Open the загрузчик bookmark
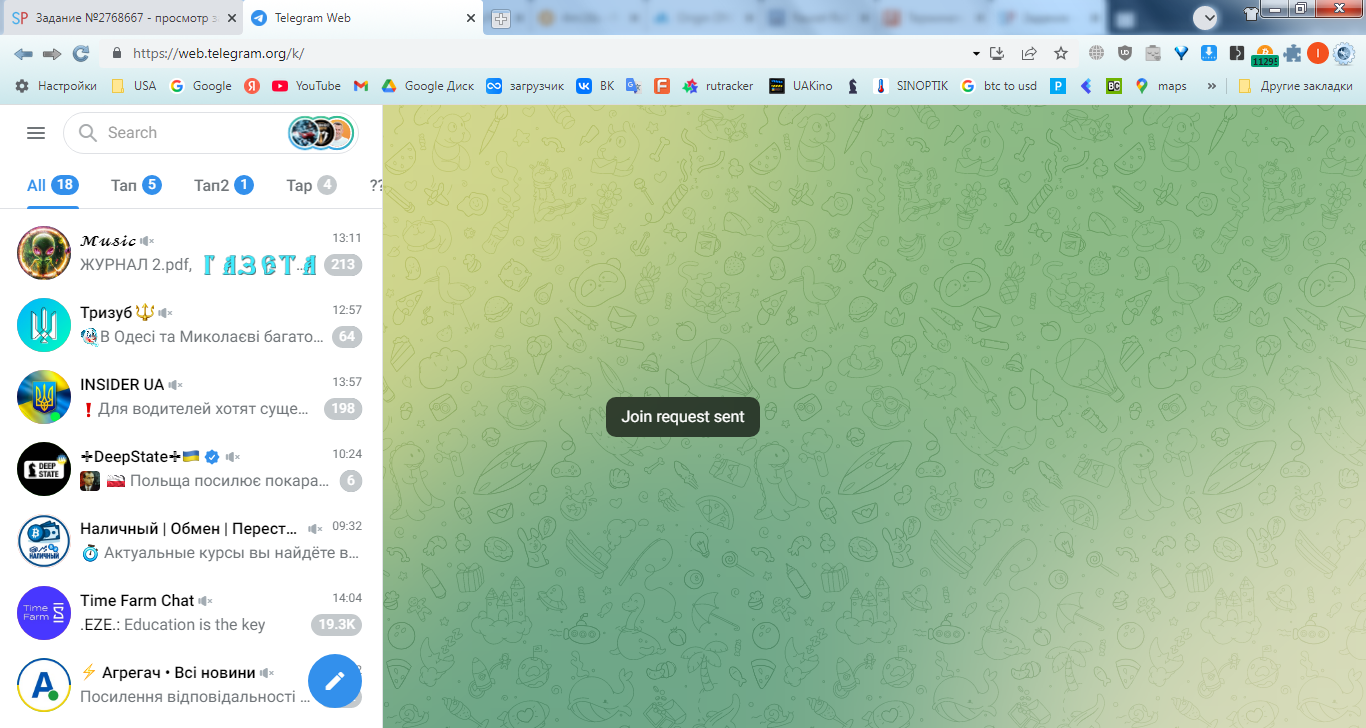 point(525,86)
